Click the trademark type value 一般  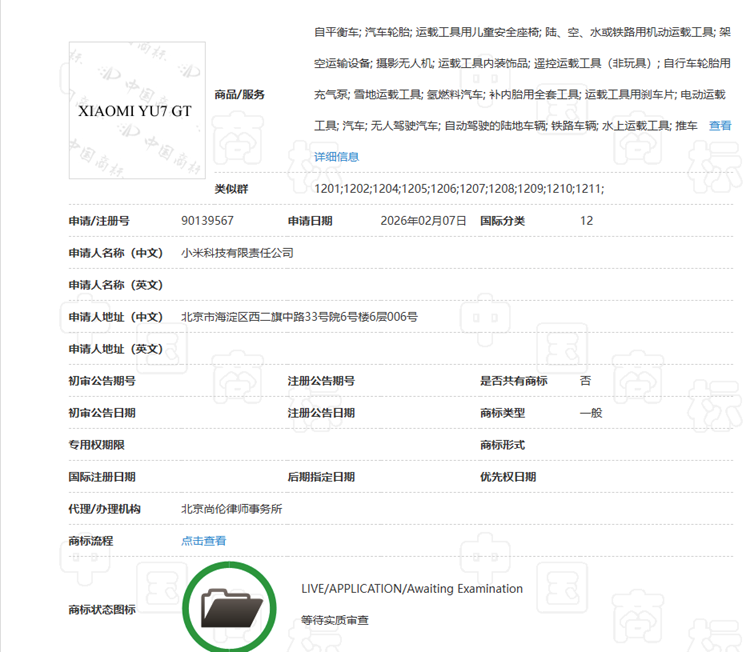(x=591, y=413)
